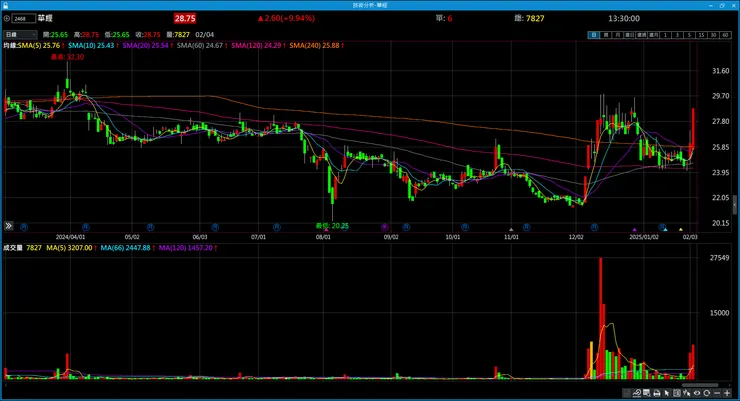
Task: Click the round icon left of stock code
Action: click(7, 18)
